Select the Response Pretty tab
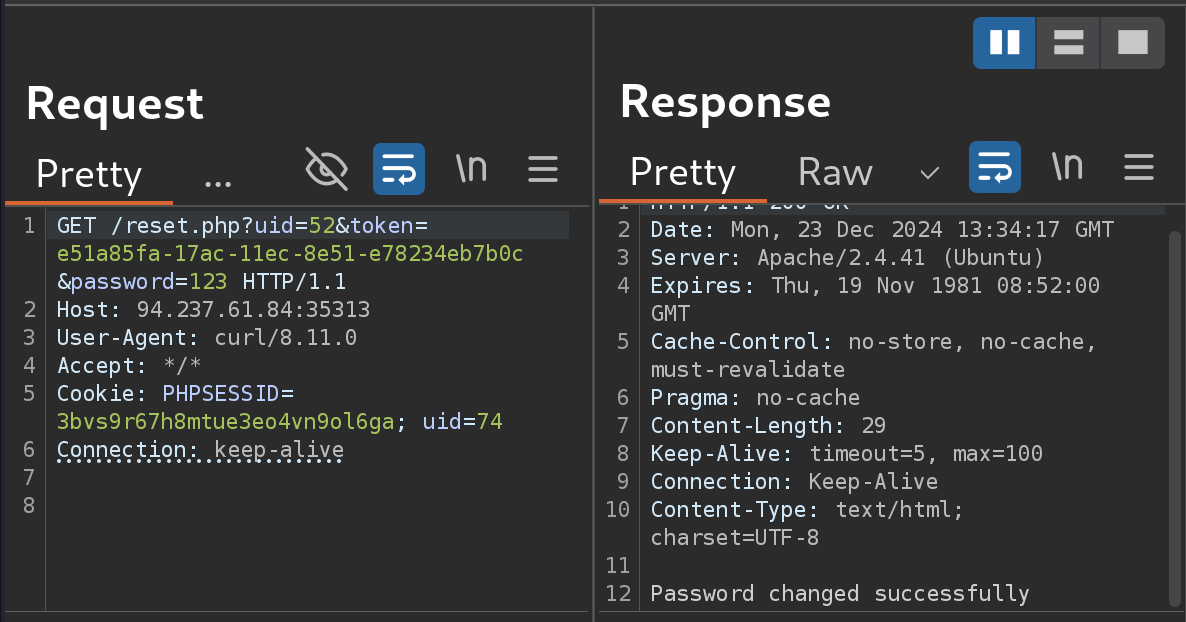Image resolution: width=1186 pixels, height=622 pixels. [x=683, y=172]
